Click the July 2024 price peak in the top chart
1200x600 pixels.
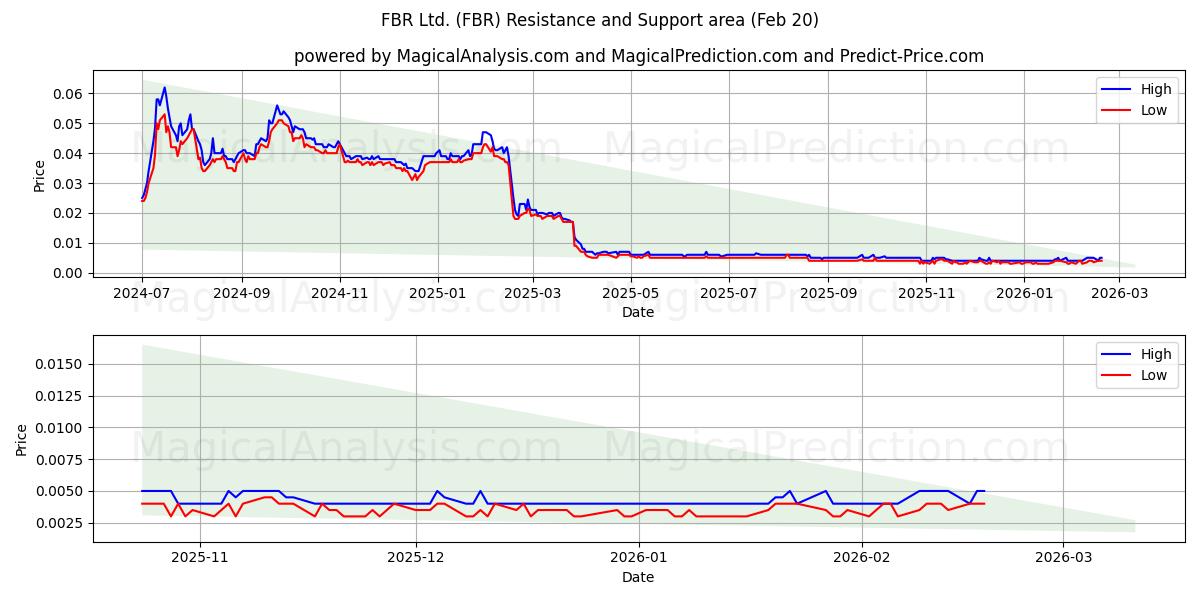tap(164, 88)
